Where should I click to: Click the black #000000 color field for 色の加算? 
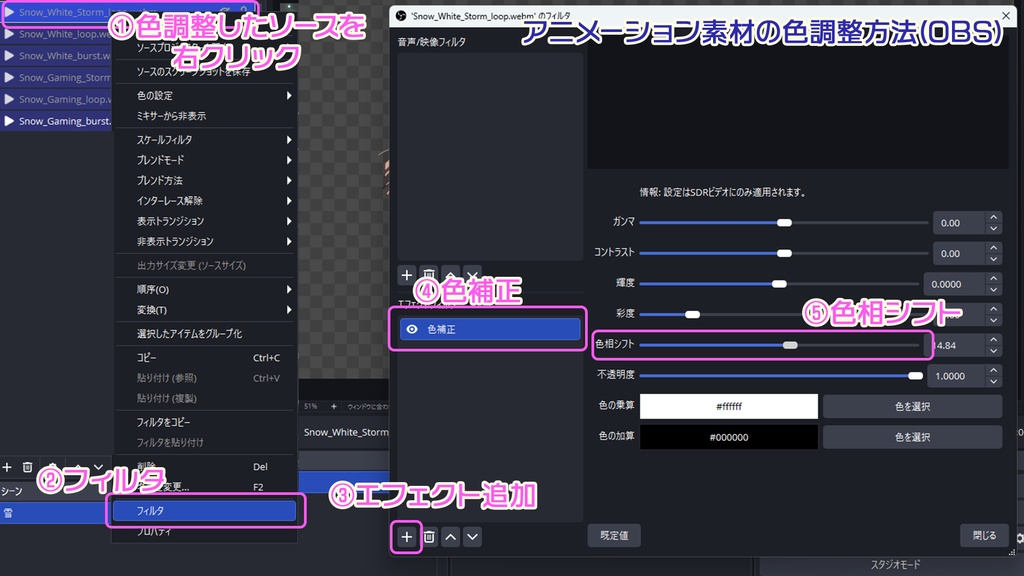click(729, 437)
